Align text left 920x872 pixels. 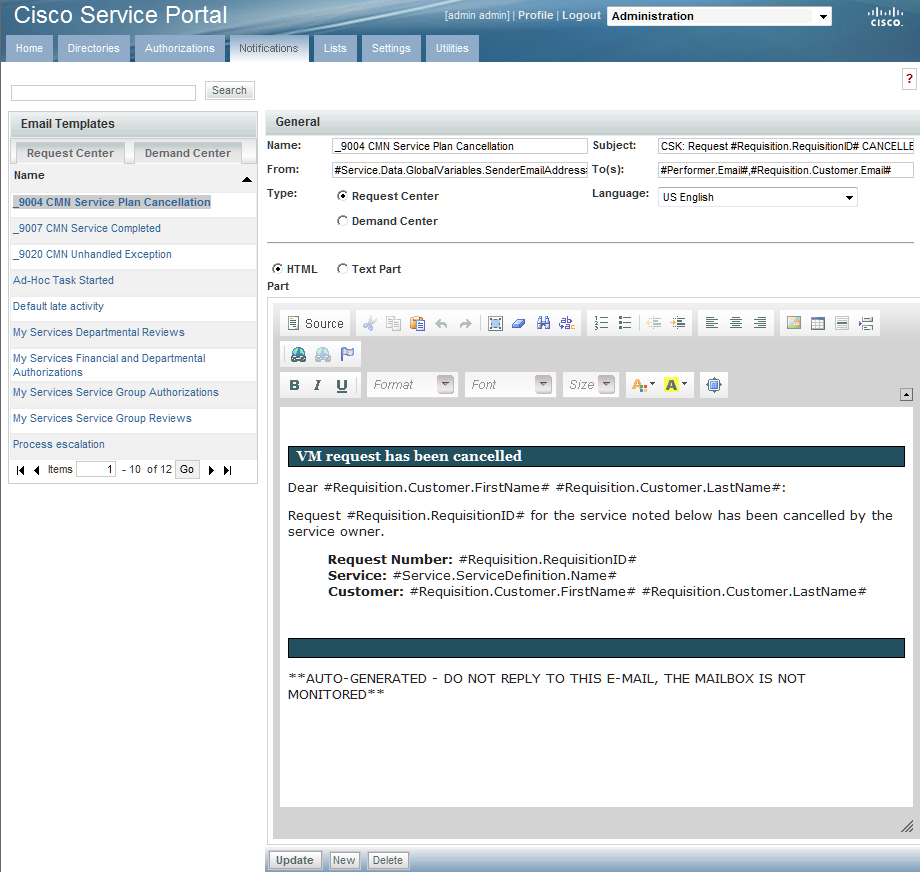click(x=712, y=323)
